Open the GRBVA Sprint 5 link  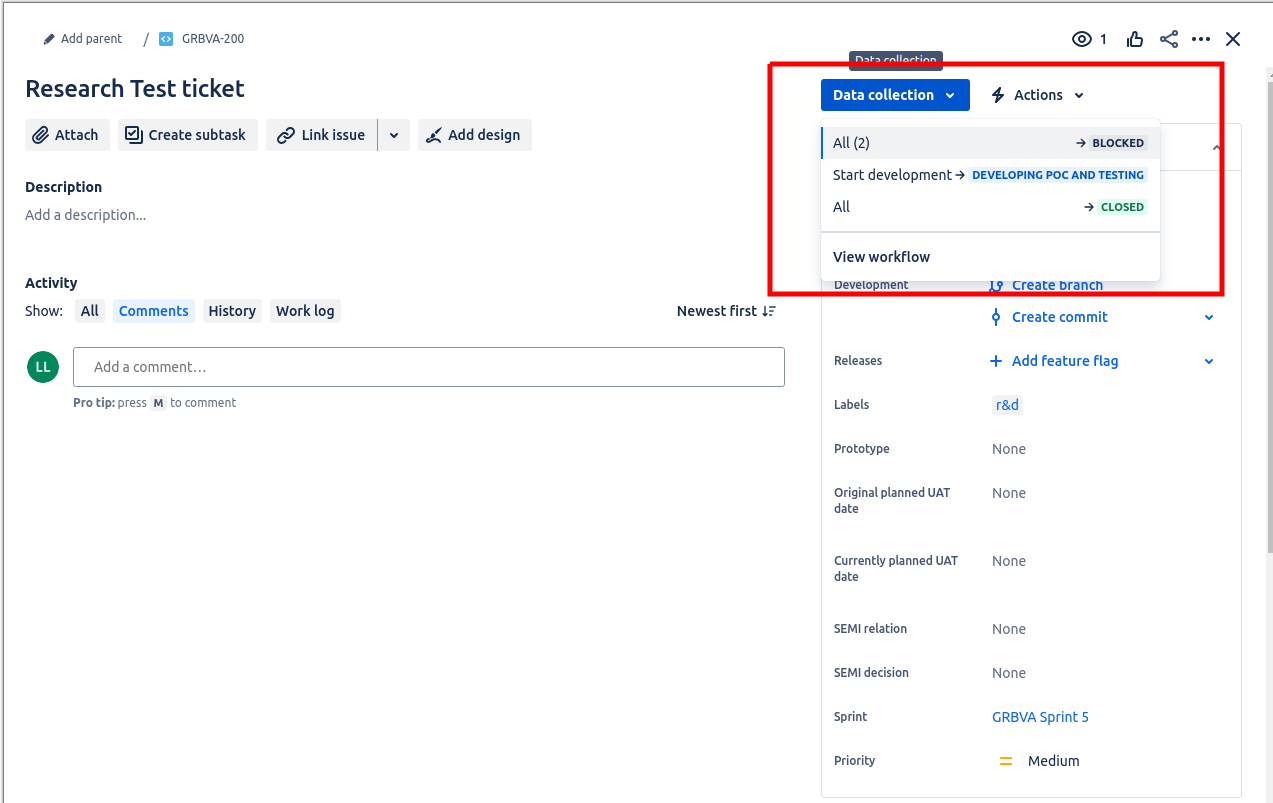coord(1040,717)
